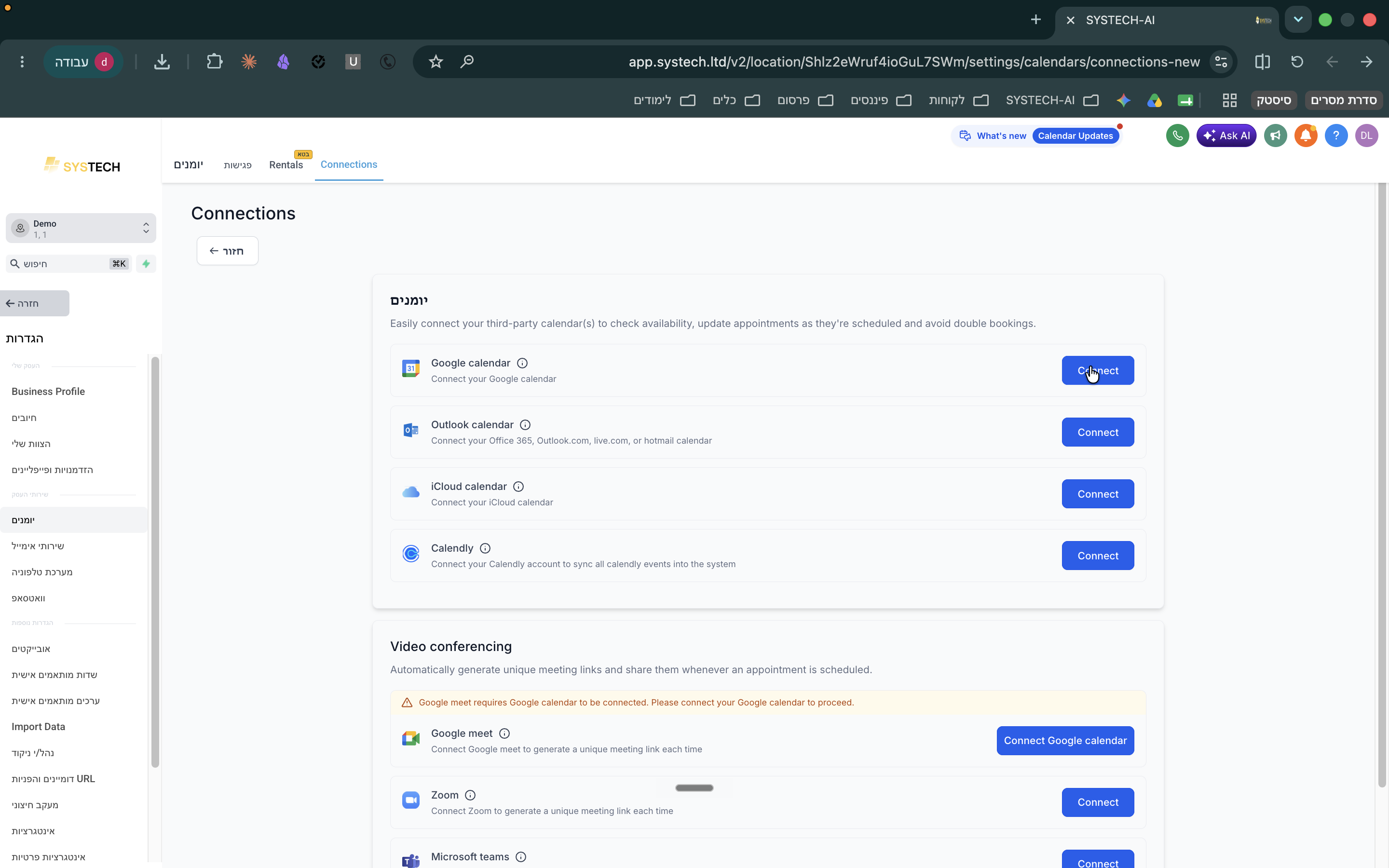Show info for Microsoft teams
Viewport: 1389px width, 868px height.
click(520, 856)
